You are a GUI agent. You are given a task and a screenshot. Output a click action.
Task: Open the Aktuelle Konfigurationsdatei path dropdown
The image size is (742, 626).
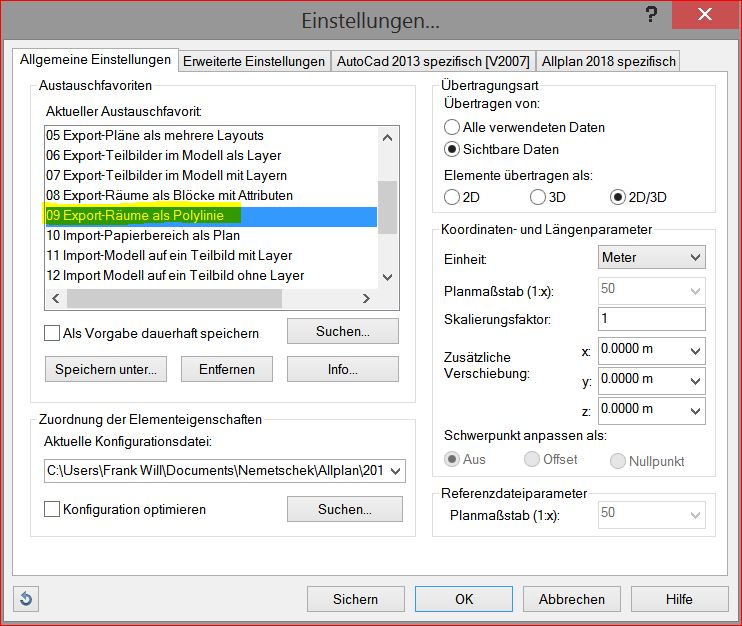[x=395, y=470]
